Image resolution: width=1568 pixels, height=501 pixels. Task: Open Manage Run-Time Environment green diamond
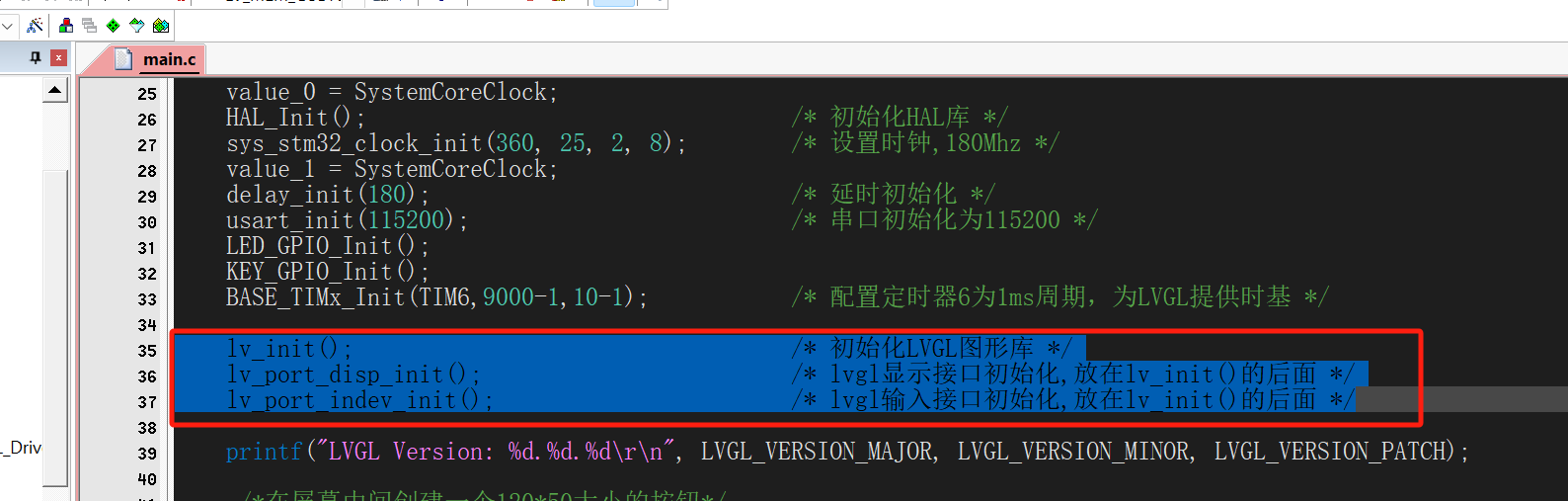click(114, 26)
